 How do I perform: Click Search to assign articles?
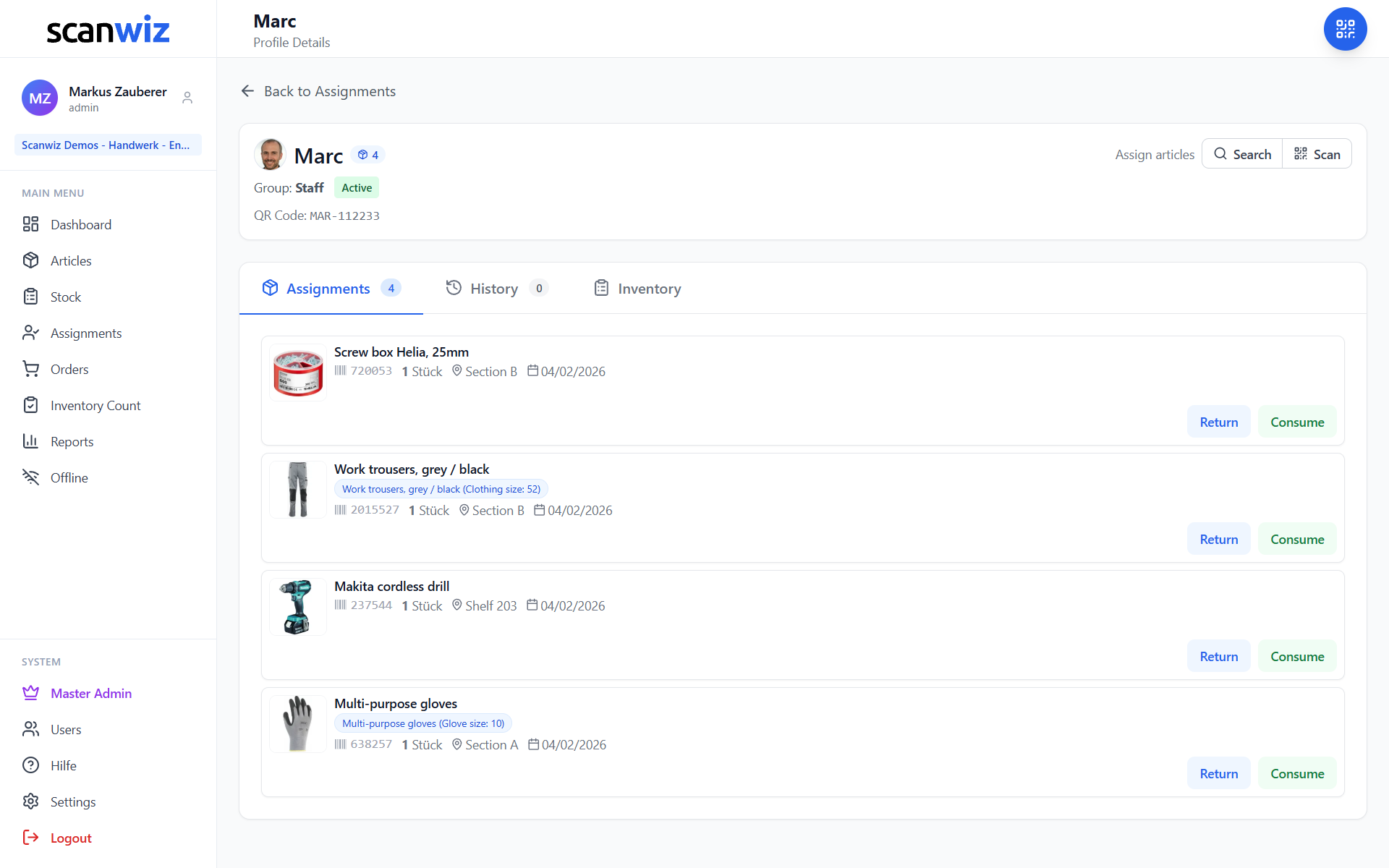[x=1242, y=154]
